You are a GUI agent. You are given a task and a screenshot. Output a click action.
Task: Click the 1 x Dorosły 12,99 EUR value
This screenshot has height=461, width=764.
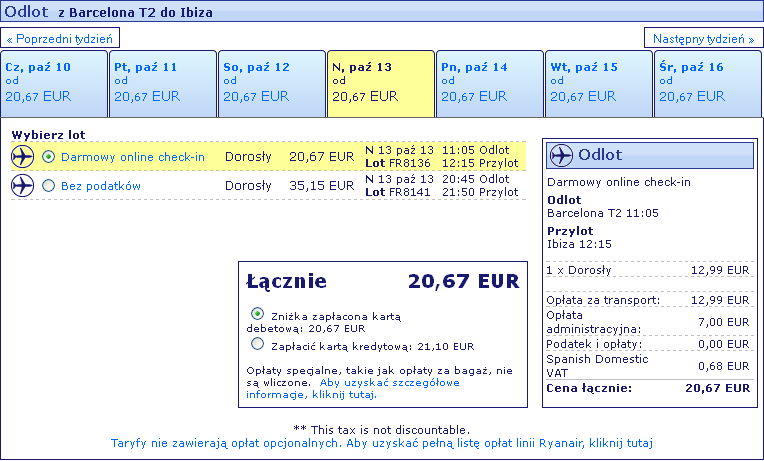[720, 270]
